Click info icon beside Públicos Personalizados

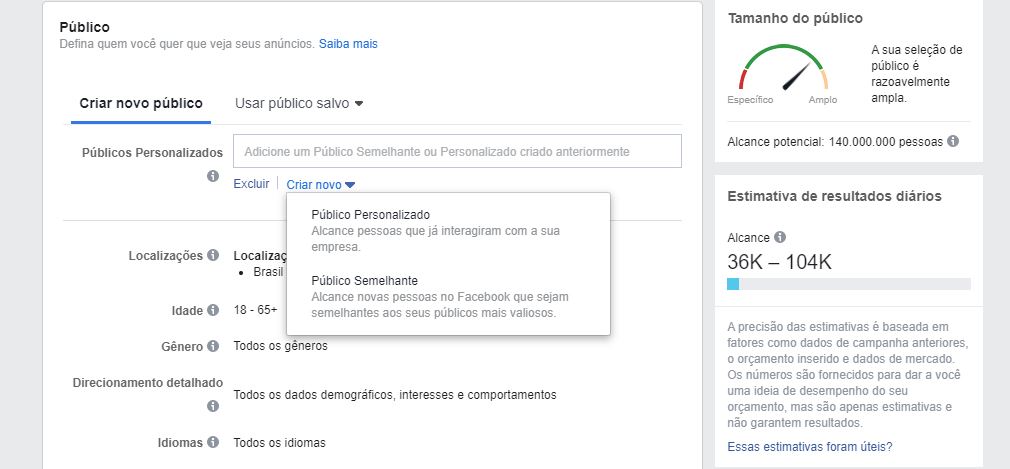212,176
